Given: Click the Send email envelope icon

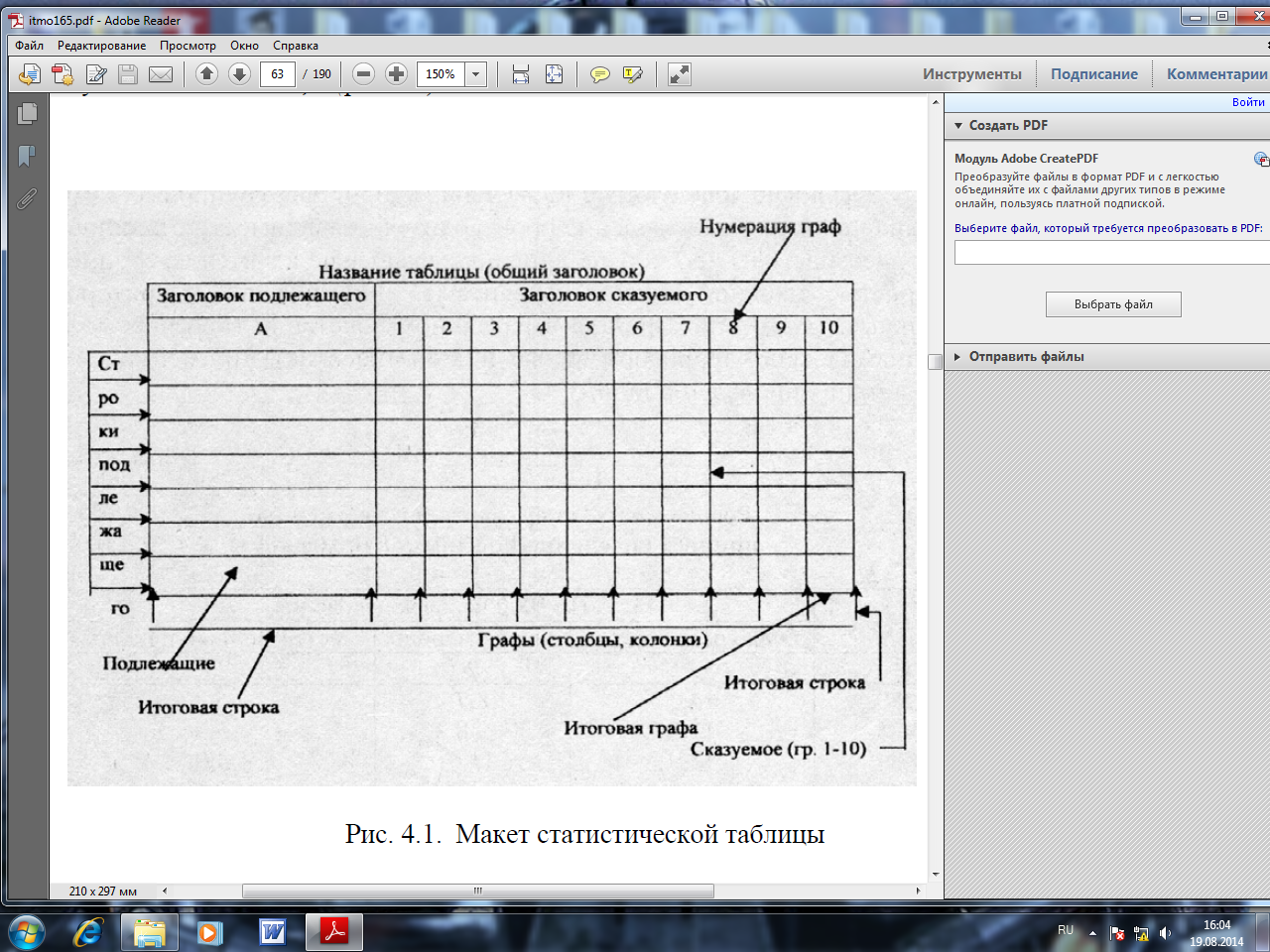Looking at the screenshot, I should tap(161, 74).
